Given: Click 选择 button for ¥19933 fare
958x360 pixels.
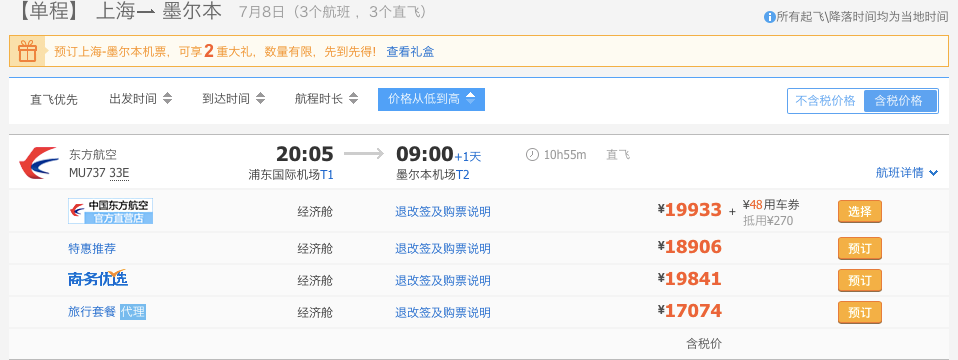Looking at the screenshot, I should (860, 211).
